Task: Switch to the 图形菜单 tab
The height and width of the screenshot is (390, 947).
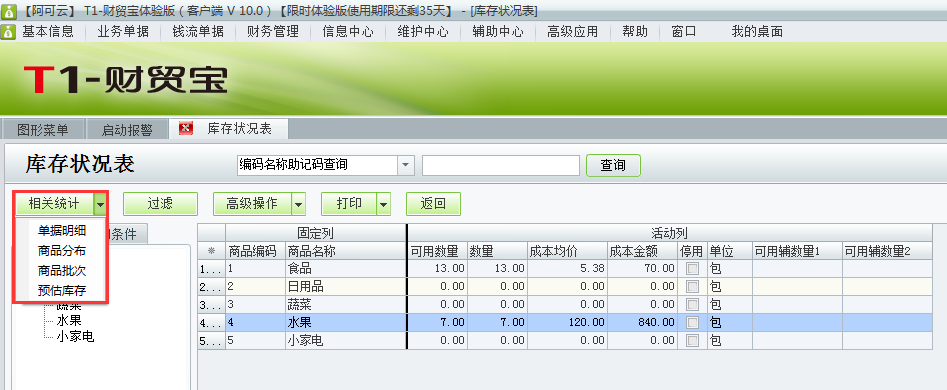Action: coord(42,130)
